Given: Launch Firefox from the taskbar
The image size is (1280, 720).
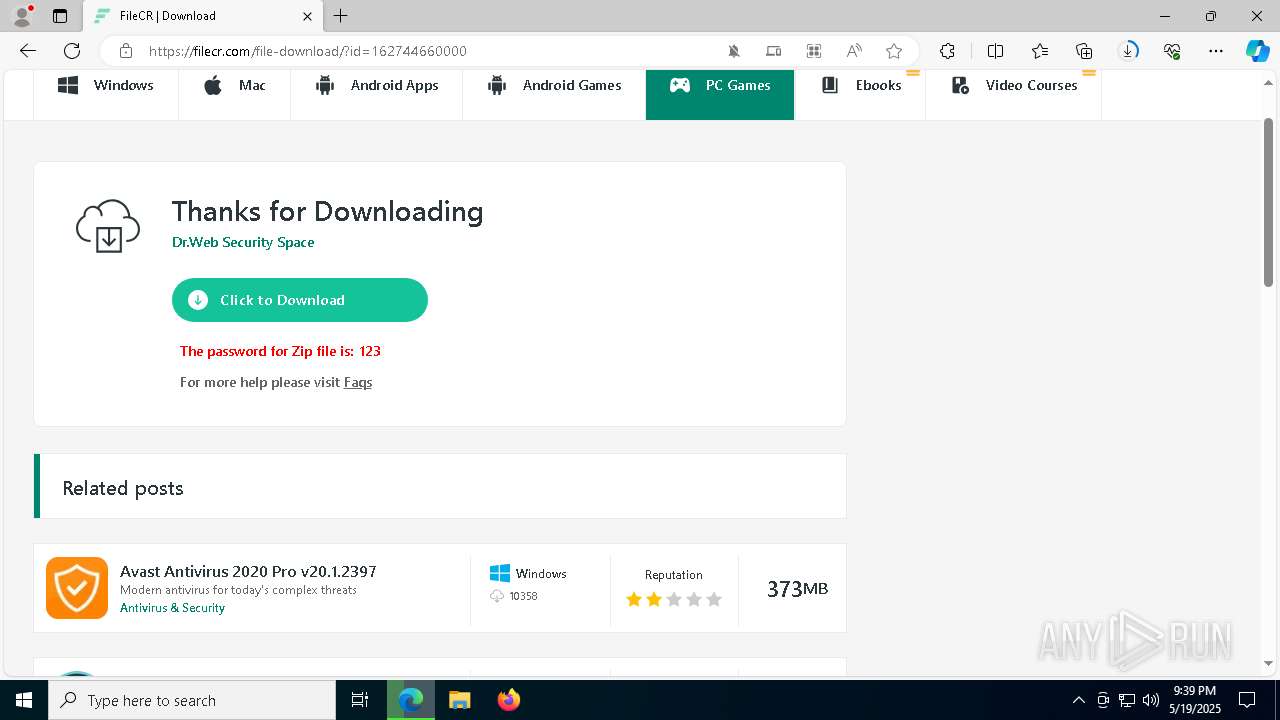Looking at the screenshot, I should point(508,700).
